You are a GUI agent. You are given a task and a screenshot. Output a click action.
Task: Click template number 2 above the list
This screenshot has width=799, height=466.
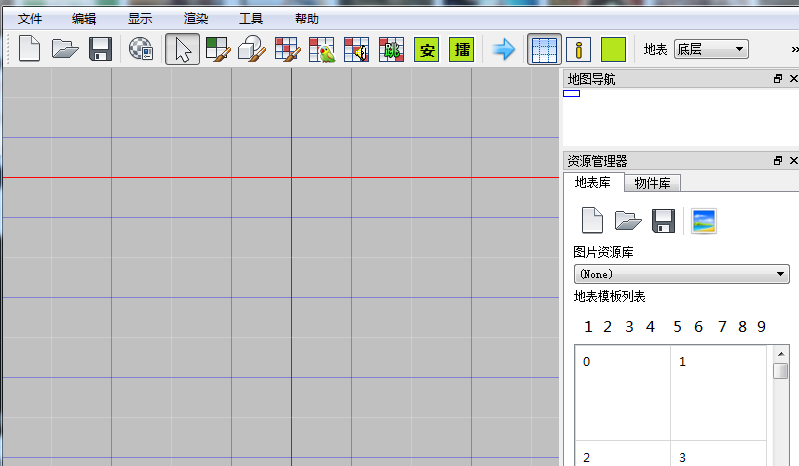pyautogui.click(x=607, y=326)
